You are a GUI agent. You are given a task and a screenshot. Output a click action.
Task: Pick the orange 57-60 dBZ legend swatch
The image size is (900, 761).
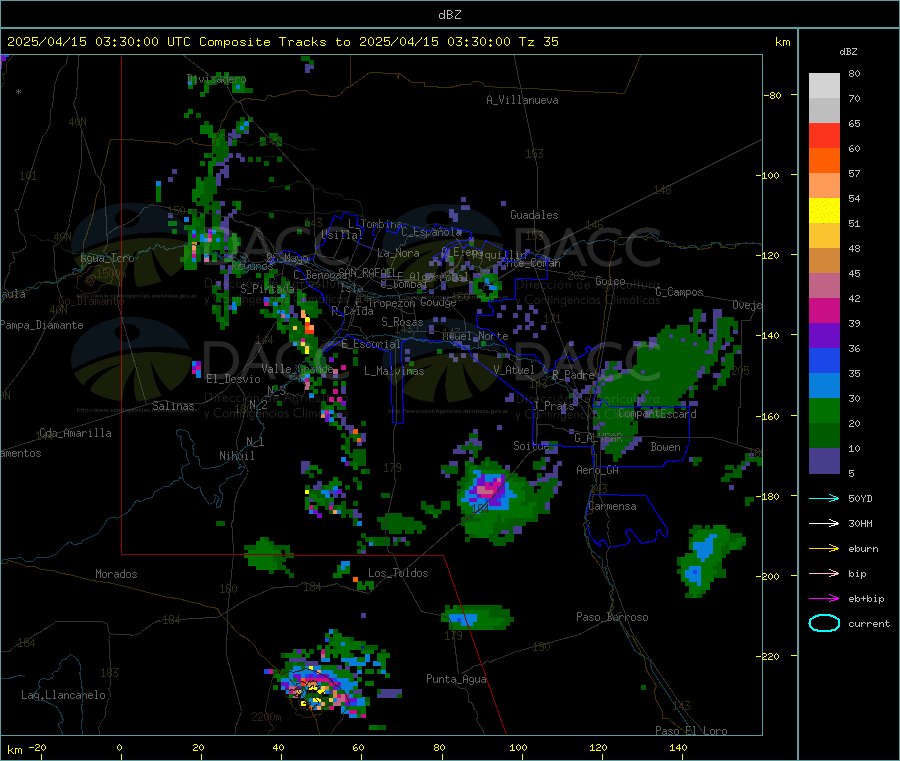(824, 161)
